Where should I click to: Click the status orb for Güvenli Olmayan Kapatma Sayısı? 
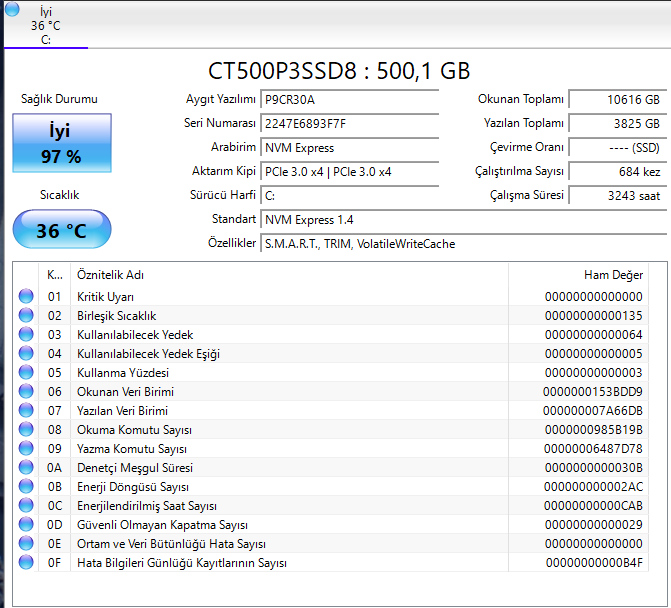26,524
